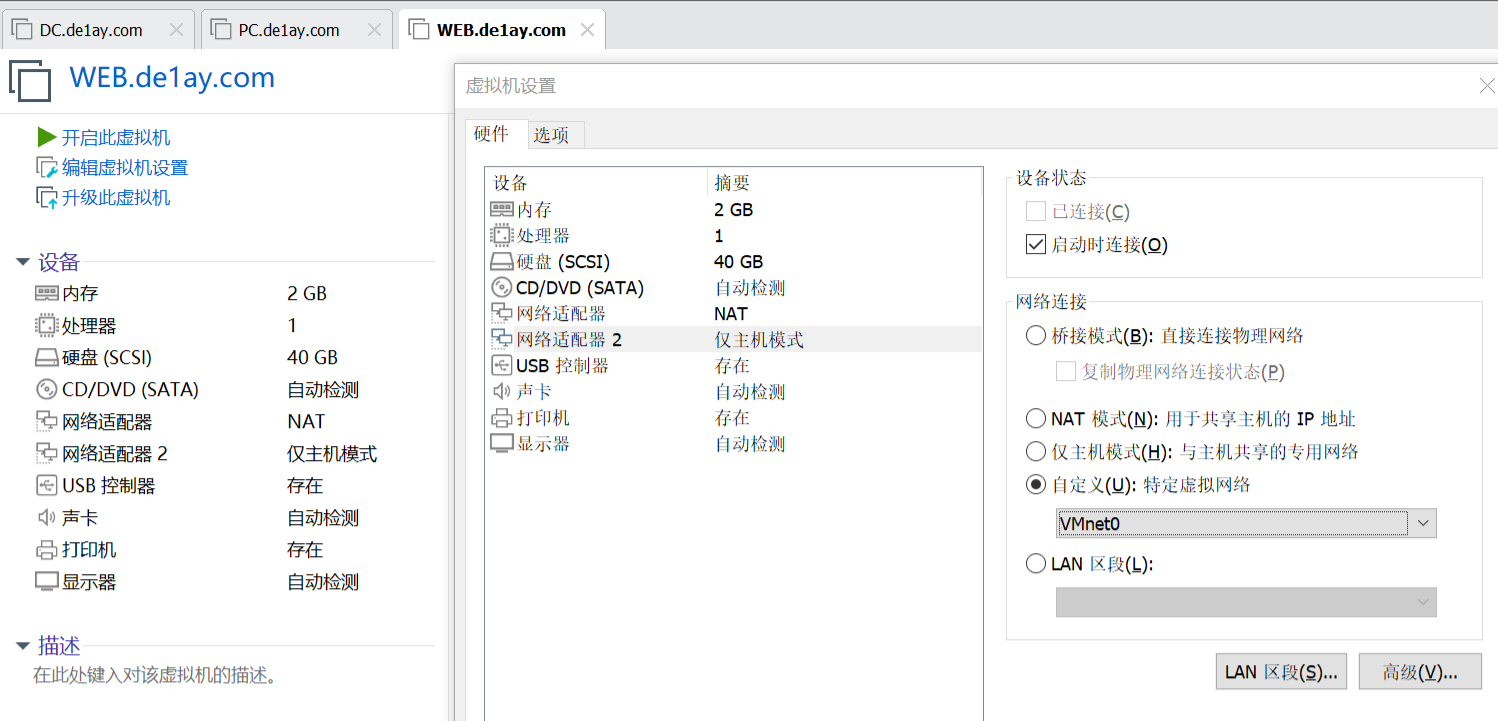Click the network adapter 2 icon in settings dialog
The height and width of the screenshot is (721, 1498).
coord(502,340)
